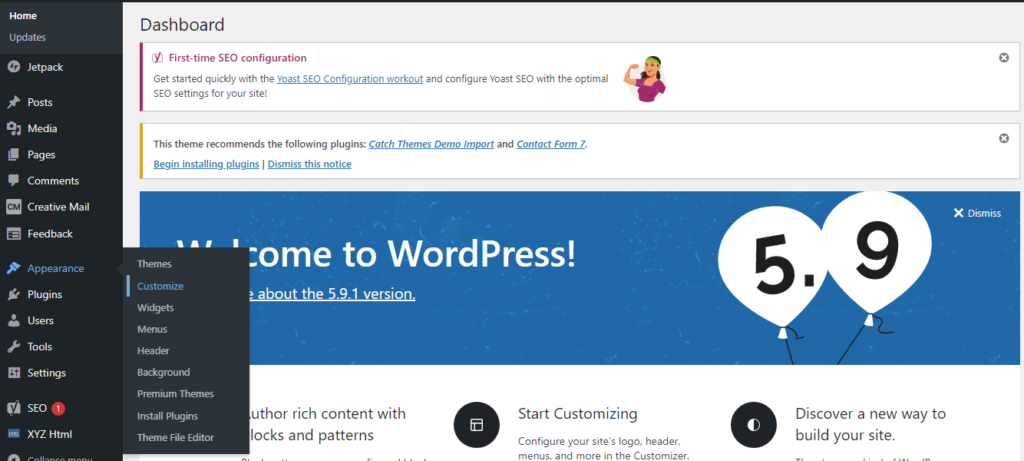Open Menus in Appearance flyout

(152, 329)
